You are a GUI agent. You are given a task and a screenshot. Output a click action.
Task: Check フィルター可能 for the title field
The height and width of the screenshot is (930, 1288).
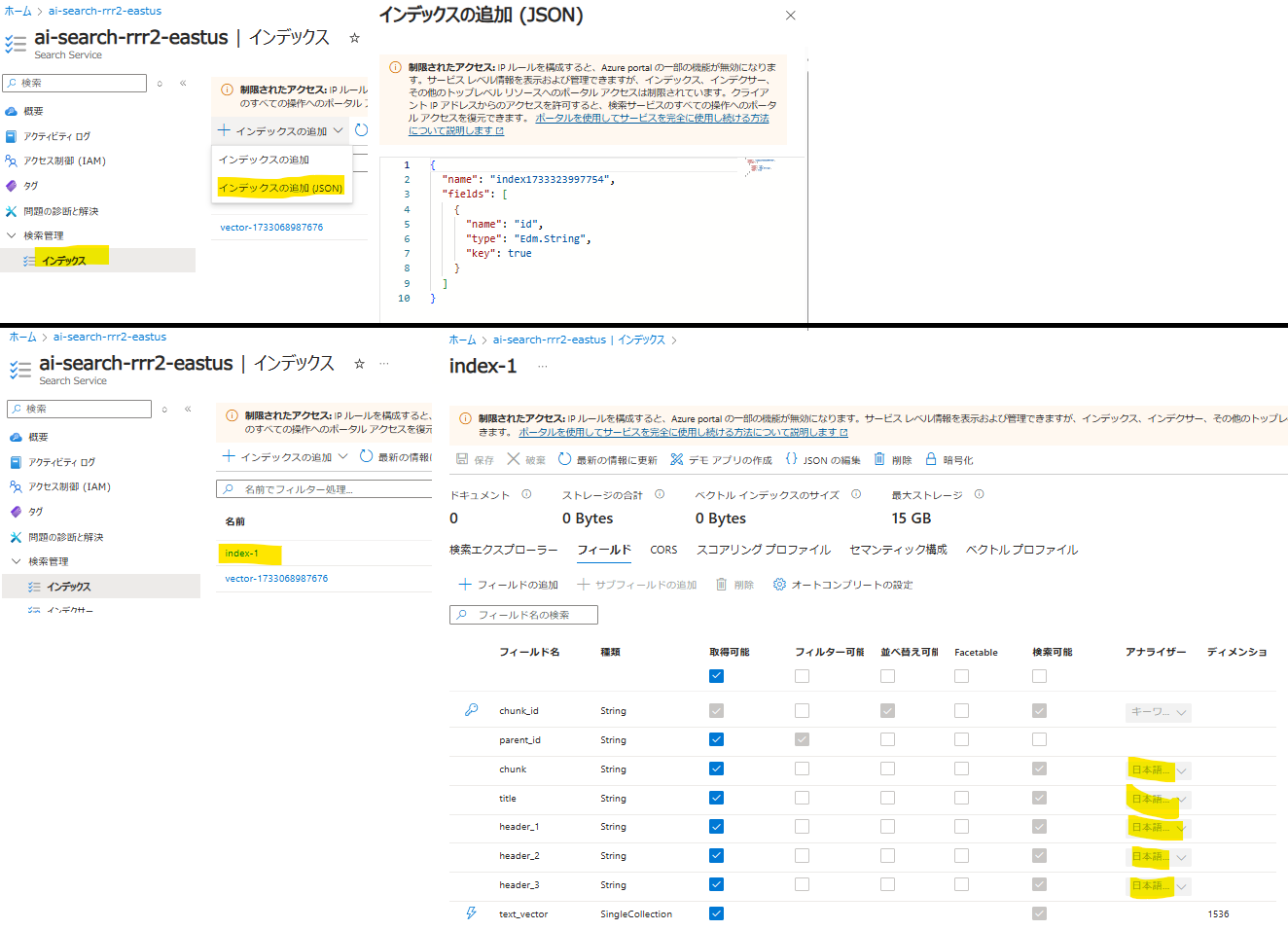click(803, 798)
